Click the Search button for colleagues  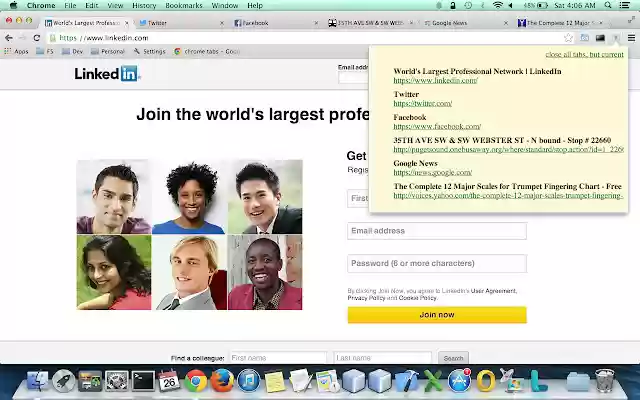tap(453, 358)
